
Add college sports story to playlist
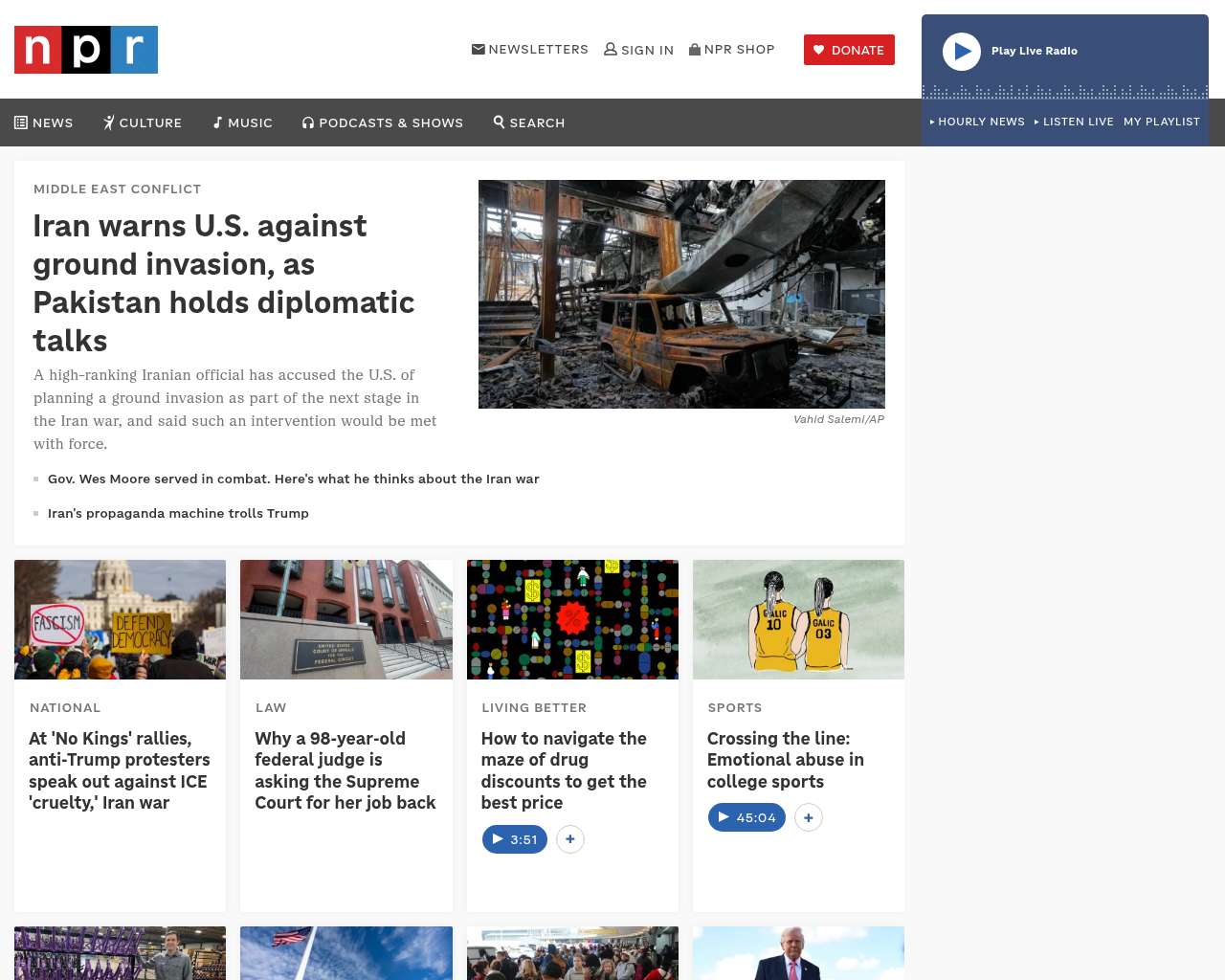coord(809,817)
